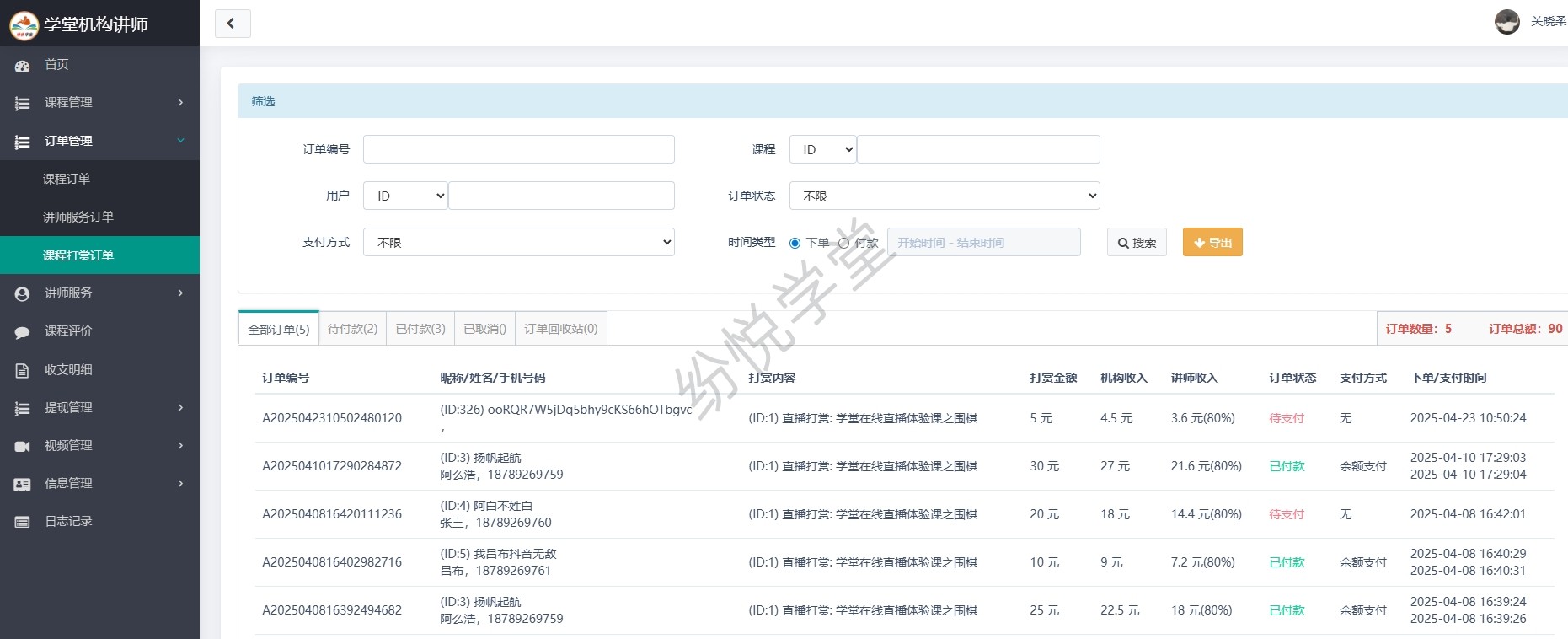
Task: Click the 信息管理 card icon
Action: [23, 484]
